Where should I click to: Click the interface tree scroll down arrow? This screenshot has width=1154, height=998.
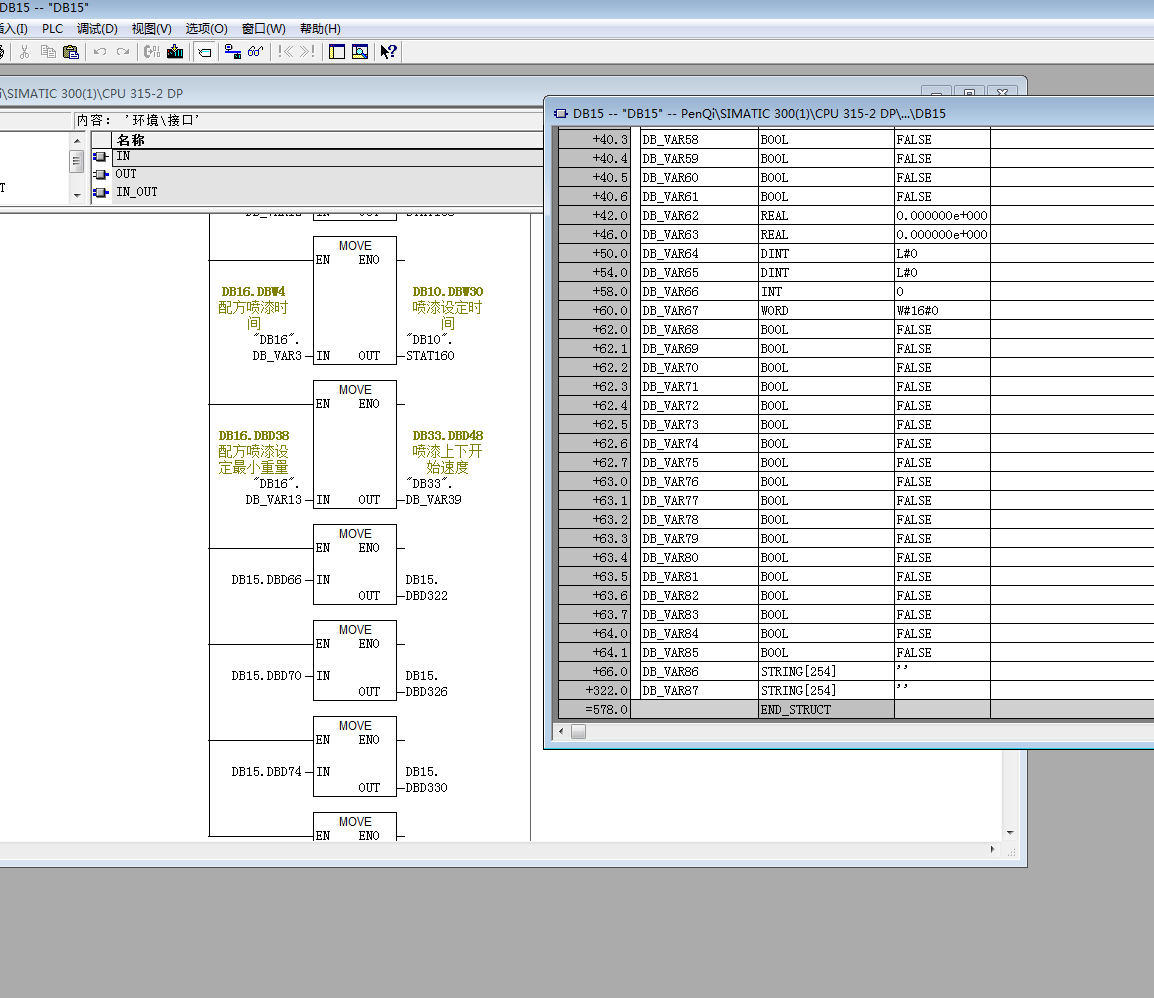click(x=77, y=196)
